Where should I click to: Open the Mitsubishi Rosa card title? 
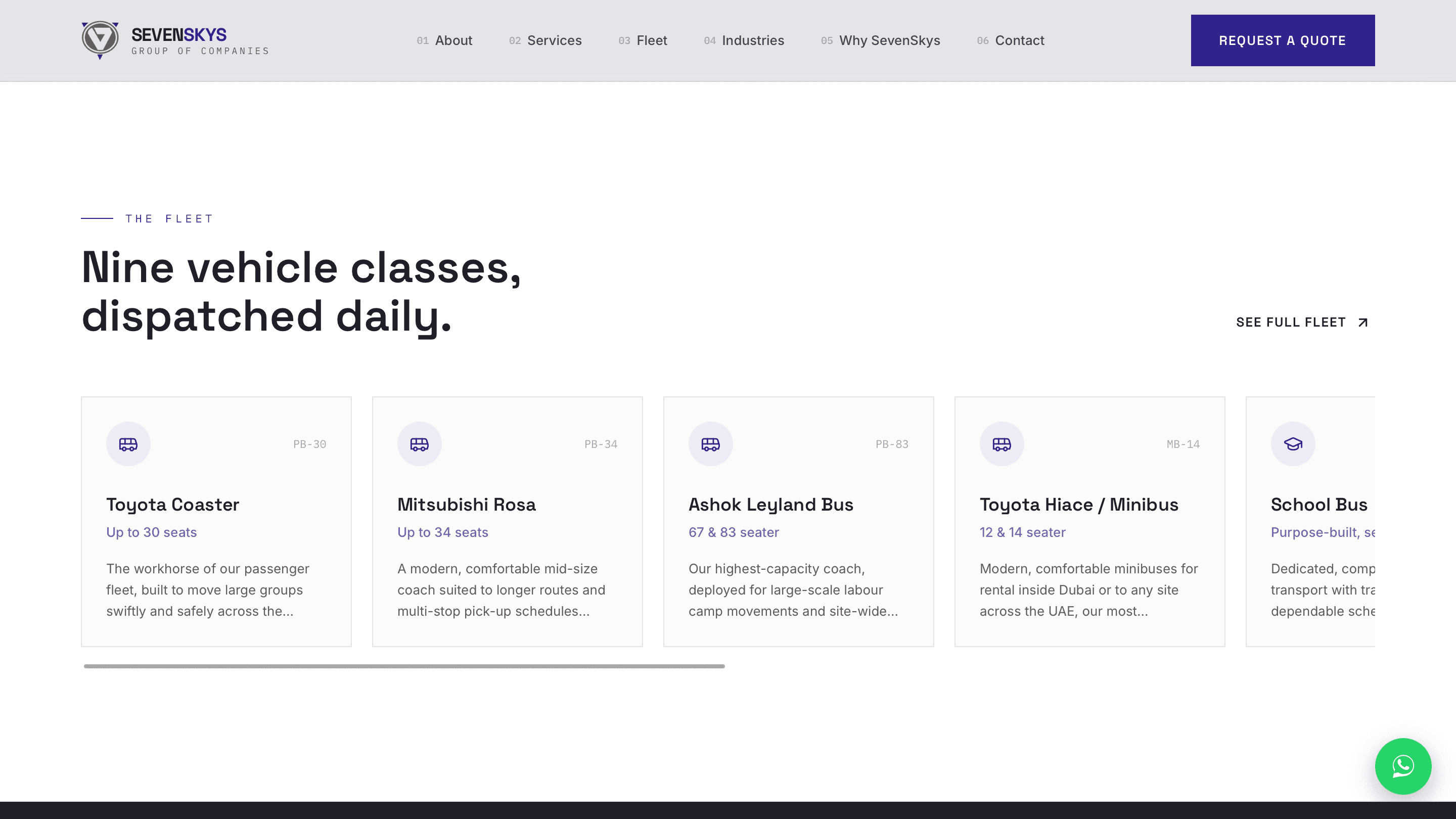click(466, 504)
